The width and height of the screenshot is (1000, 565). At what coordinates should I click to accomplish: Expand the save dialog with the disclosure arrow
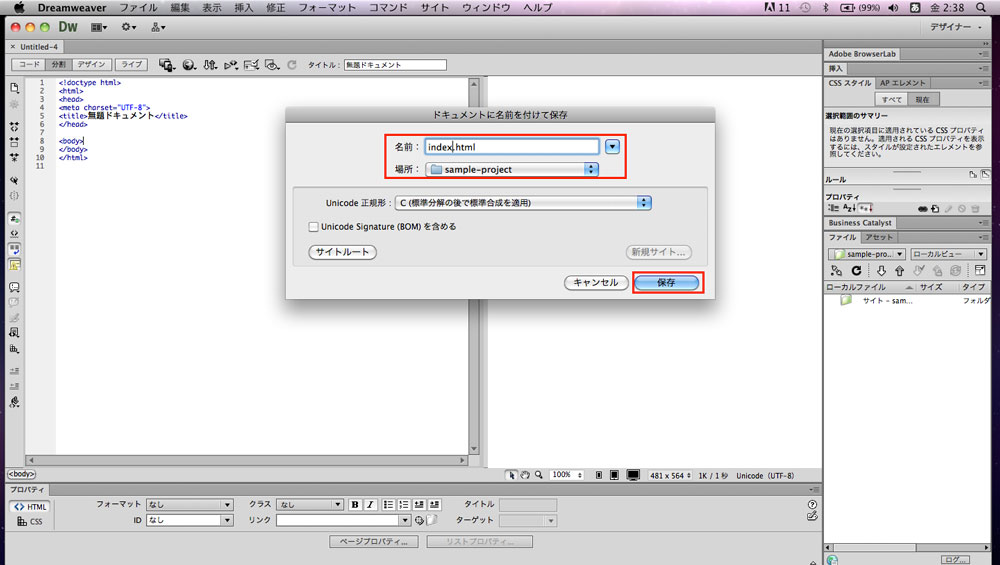[x=612, y=147]
